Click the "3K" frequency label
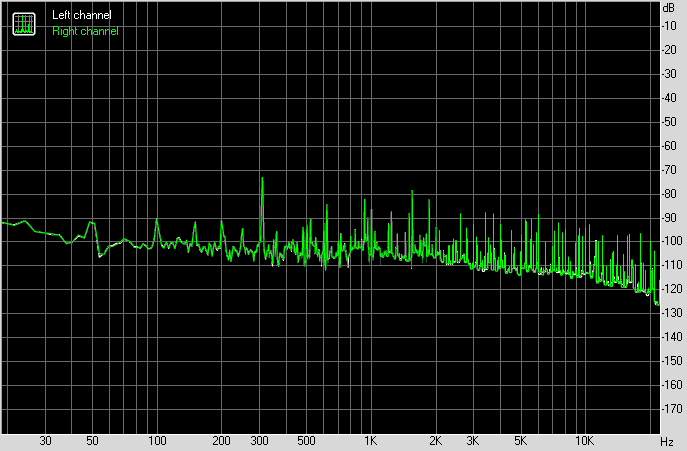The height and width of the screenshot is (451, 687). 473,441
